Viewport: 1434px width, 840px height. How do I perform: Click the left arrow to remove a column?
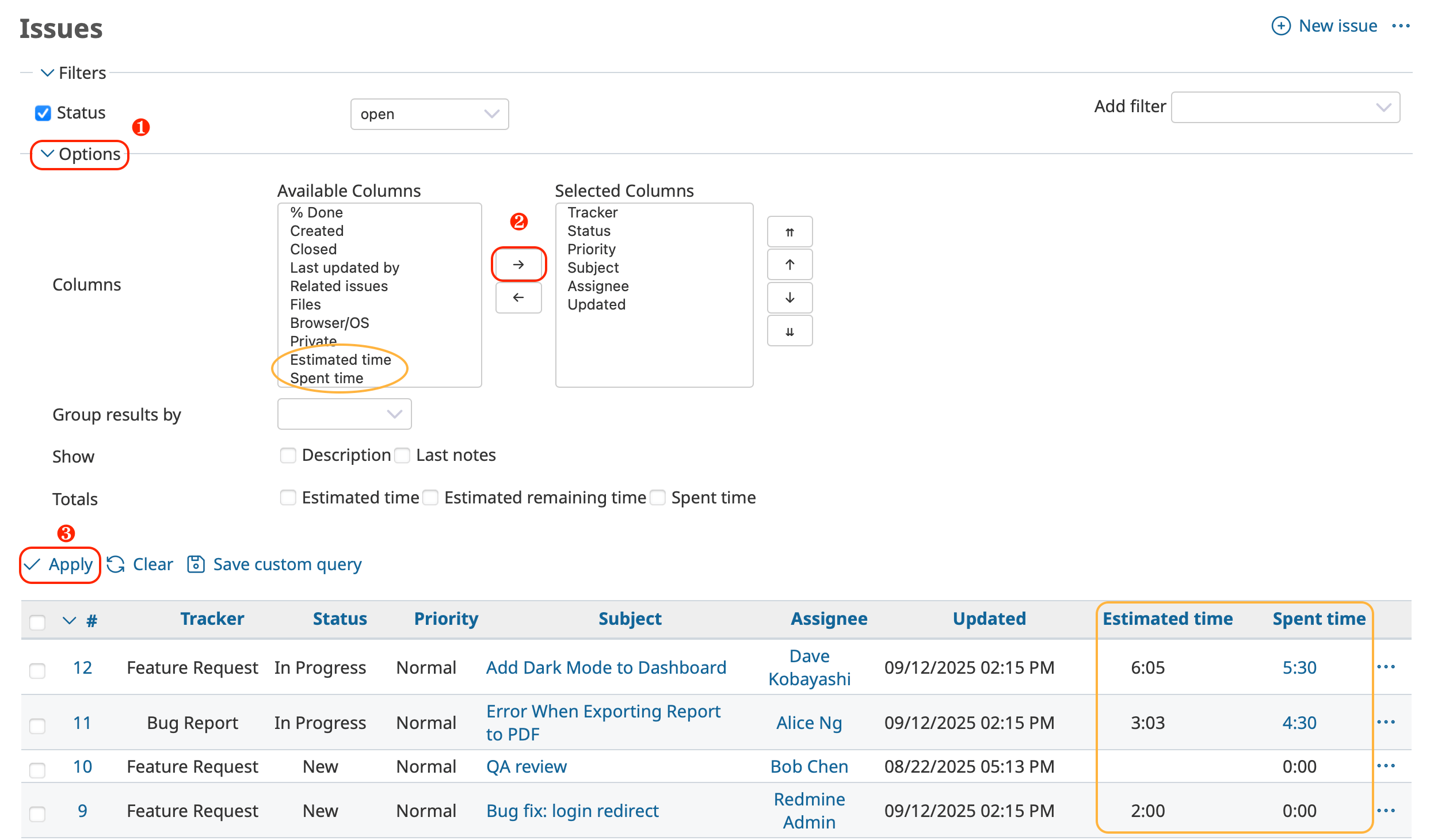[x=518, y=297]
